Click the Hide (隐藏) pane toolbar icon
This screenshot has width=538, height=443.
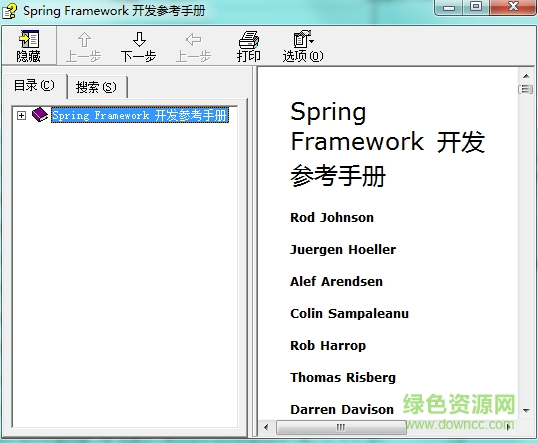pyautogui.click(x=29, y=46)
